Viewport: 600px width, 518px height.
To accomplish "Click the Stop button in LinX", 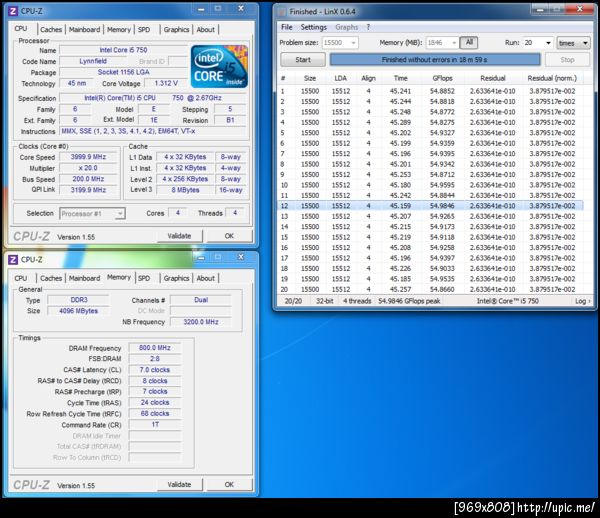I will click(567, 60).
